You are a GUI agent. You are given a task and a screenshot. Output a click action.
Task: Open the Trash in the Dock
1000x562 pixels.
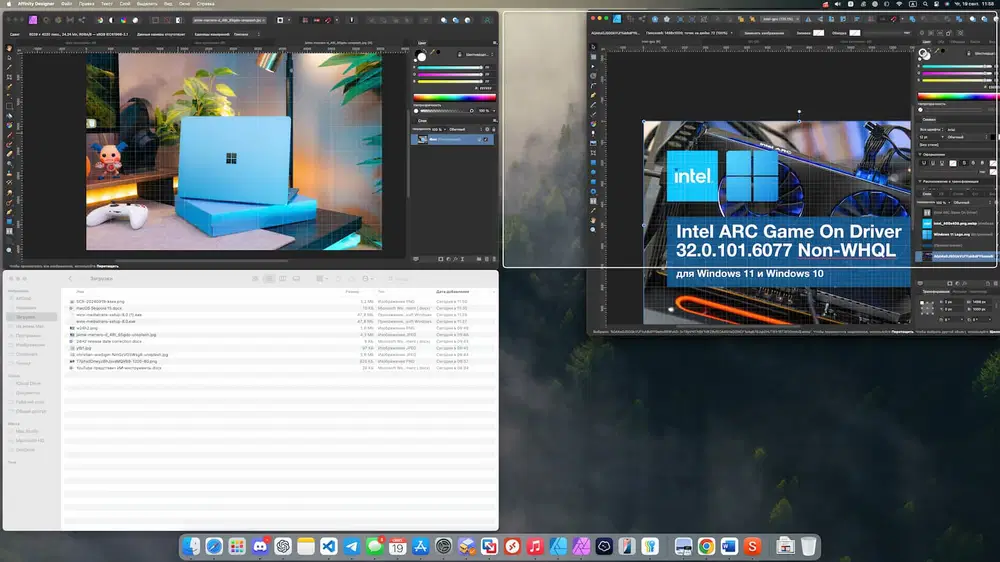[x=809, y=546]
